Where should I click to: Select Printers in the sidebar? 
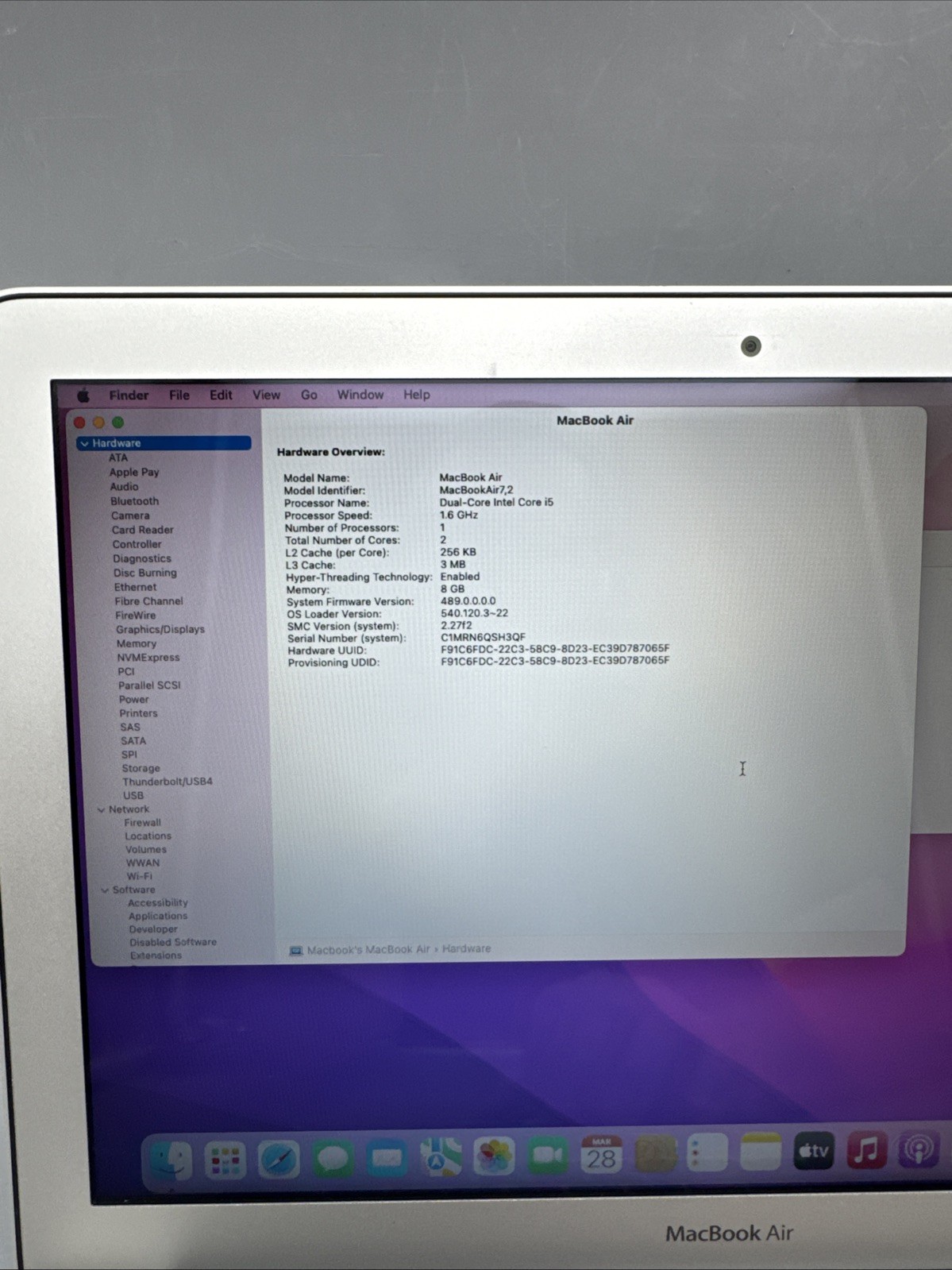pyautogui.click(x=138, y=713)
